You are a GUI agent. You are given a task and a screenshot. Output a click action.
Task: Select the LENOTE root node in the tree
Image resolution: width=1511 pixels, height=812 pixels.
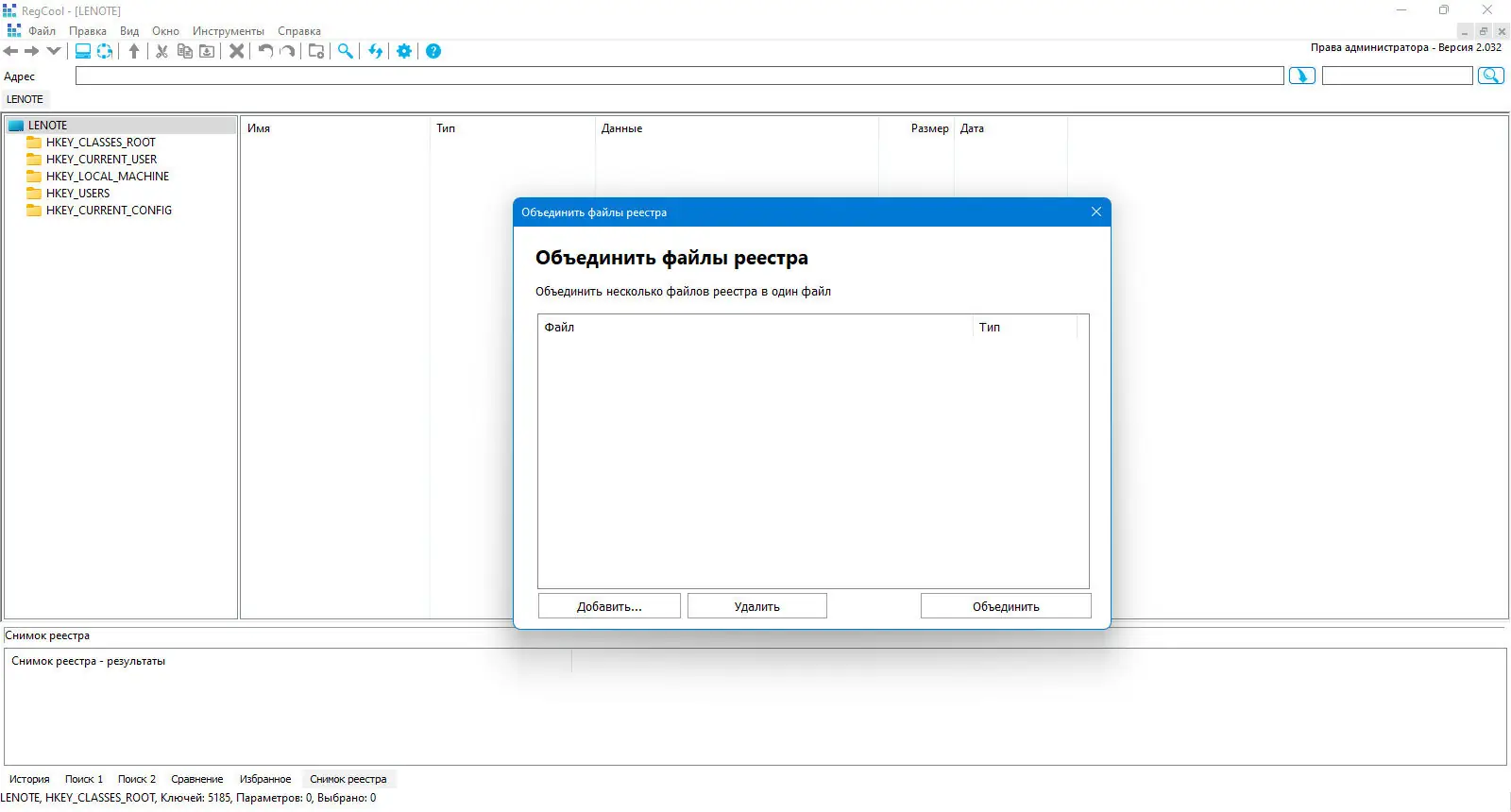pos(121,126)
